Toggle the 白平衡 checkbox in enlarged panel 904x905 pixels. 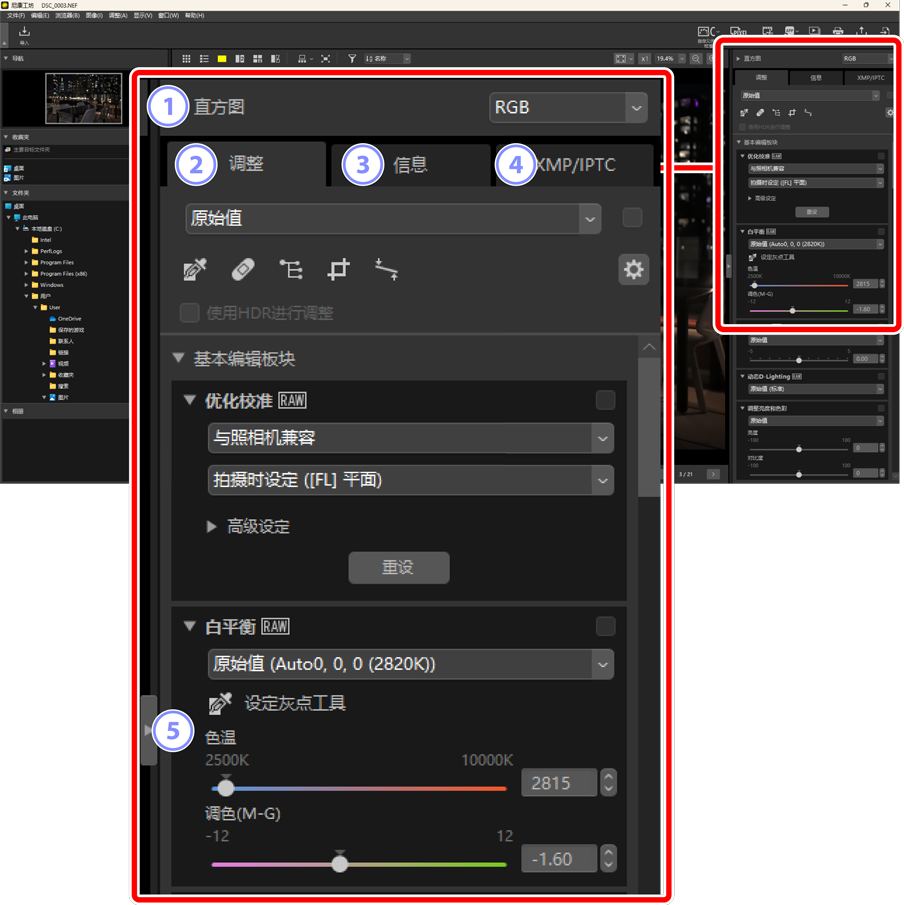(x=605, y=626)
